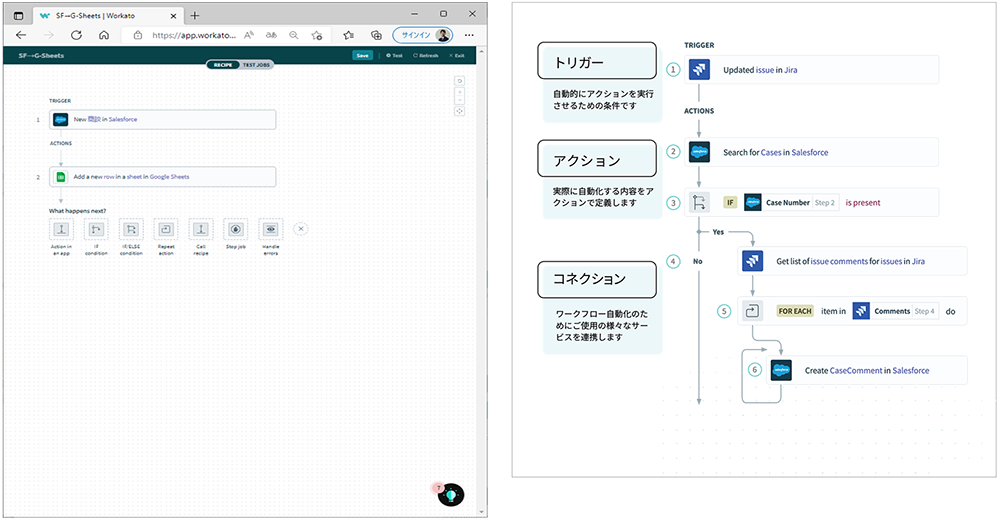Close the SF→G-Sheets browser tab

(173, 16)
